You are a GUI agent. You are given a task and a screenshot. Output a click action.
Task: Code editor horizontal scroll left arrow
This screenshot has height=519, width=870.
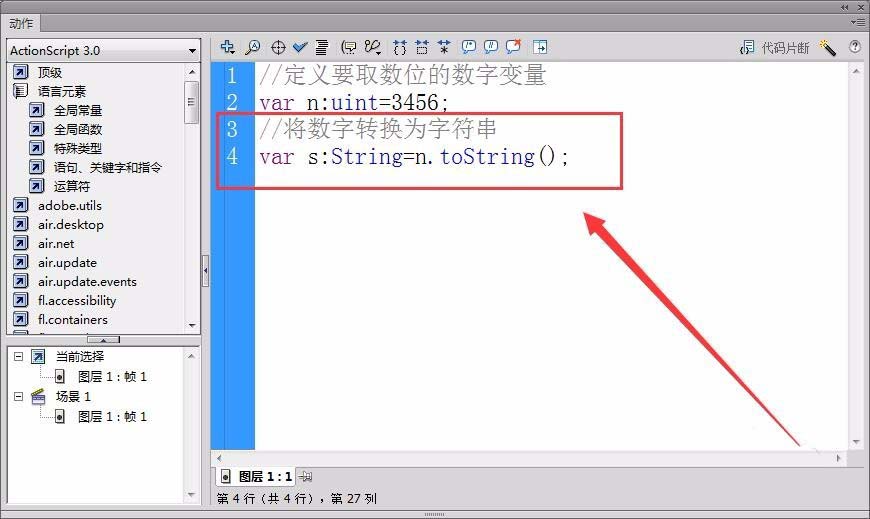tap(219, 458)
